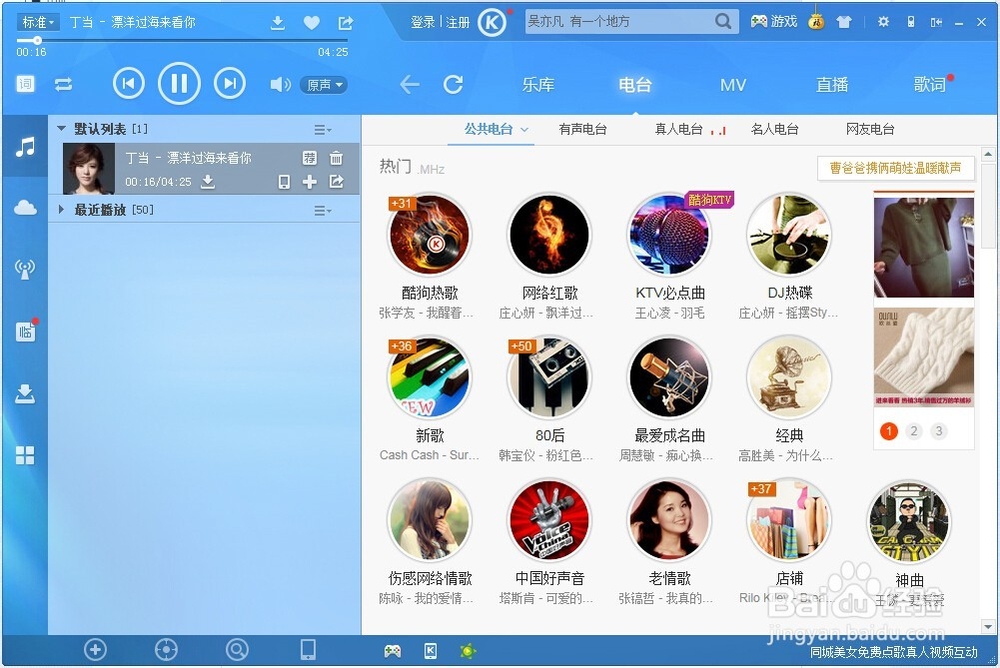1000x668 pixels.
Task: Toggle the 原声 accompaniment switch
Action: tap(323, 84)
